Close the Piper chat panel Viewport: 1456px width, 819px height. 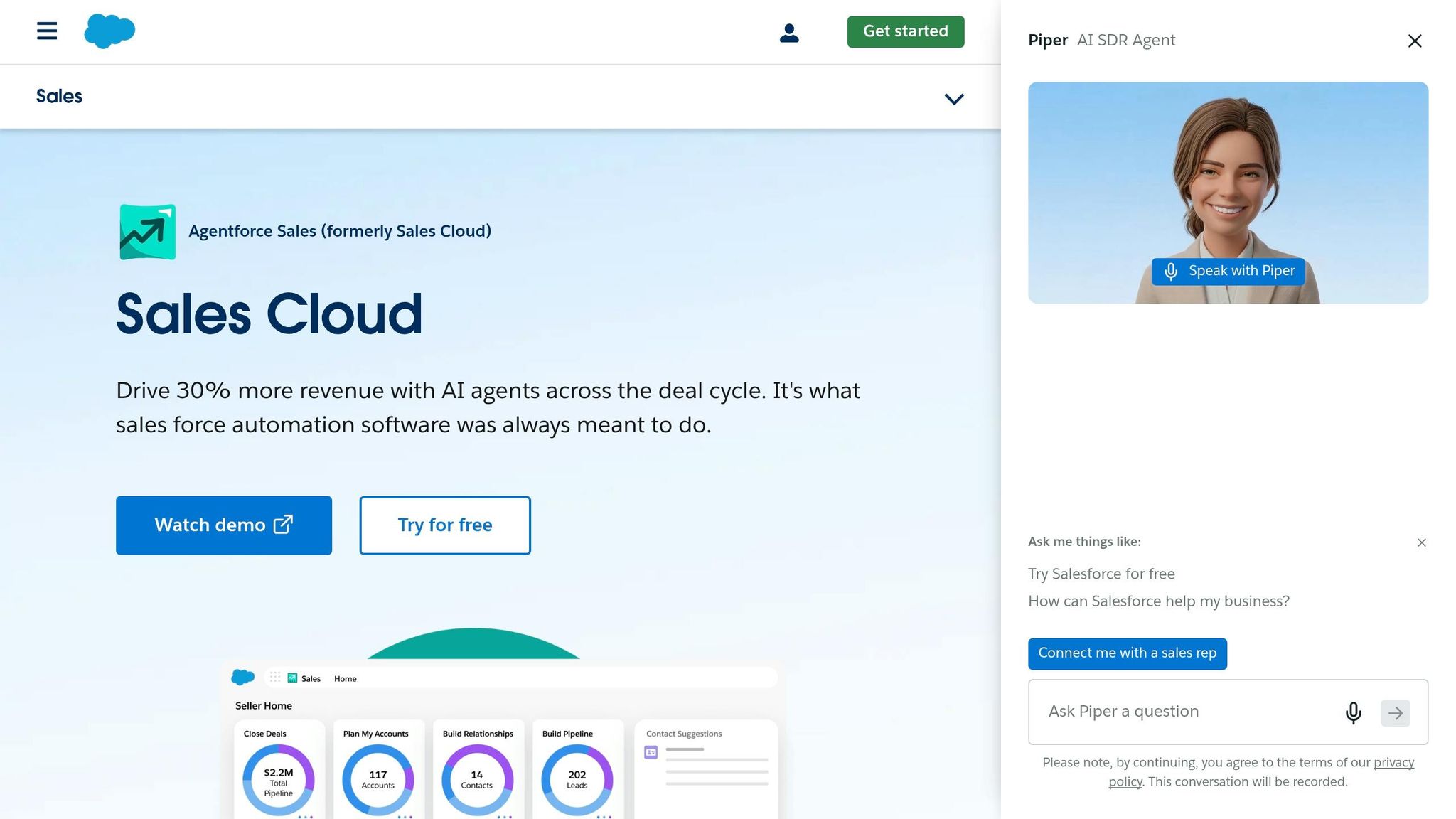click(1415, 41)
